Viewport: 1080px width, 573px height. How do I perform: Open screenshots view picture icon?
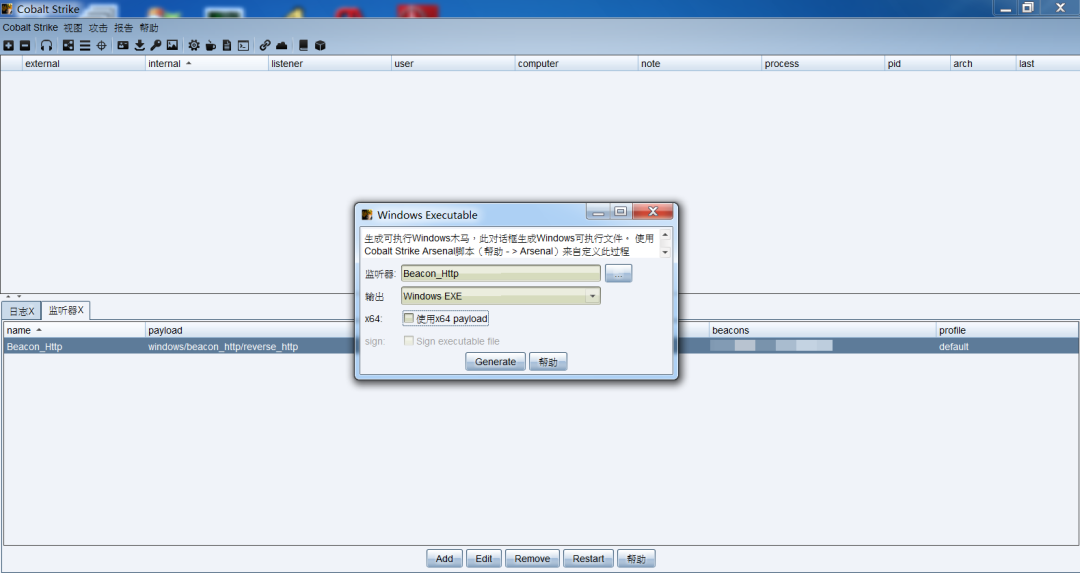[172, 45]
